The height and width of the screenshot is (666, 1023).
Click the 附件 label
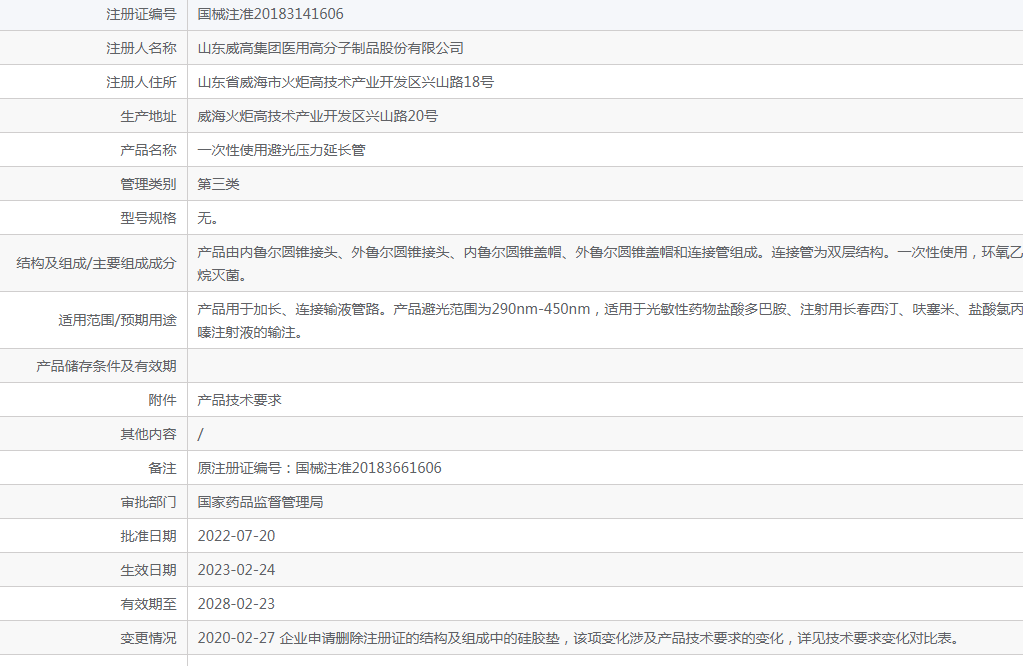tap(162, 400)
